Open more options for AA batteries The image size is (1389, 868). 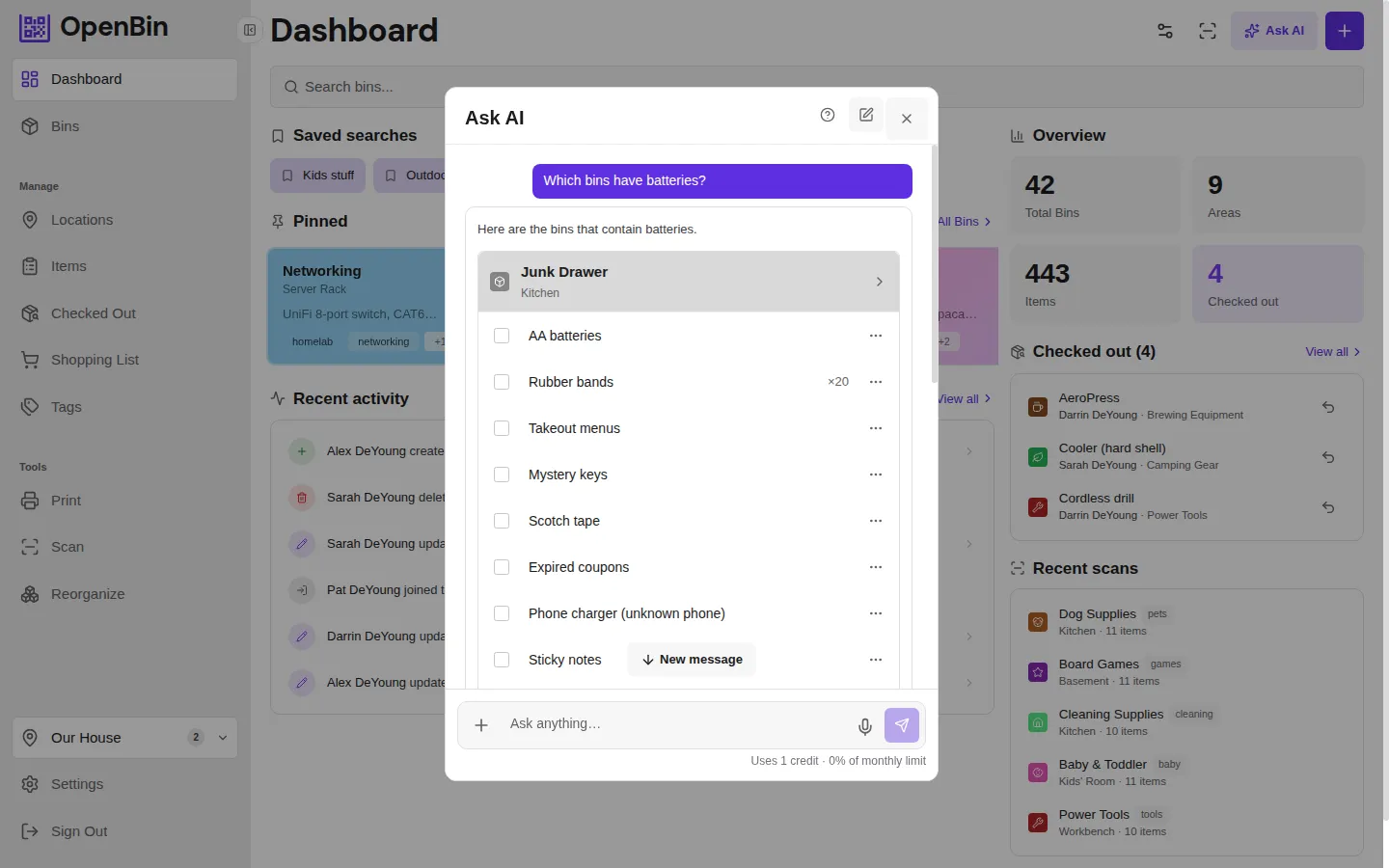coord(876,336)
